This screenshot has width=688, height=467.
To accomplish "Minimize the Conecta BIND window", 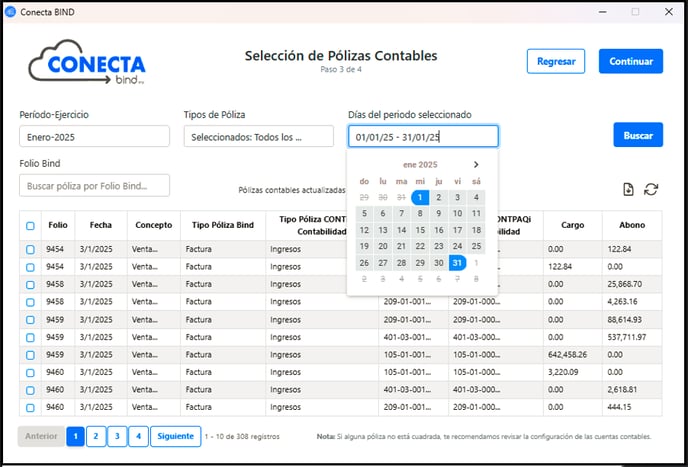I will tap(603, 12).
